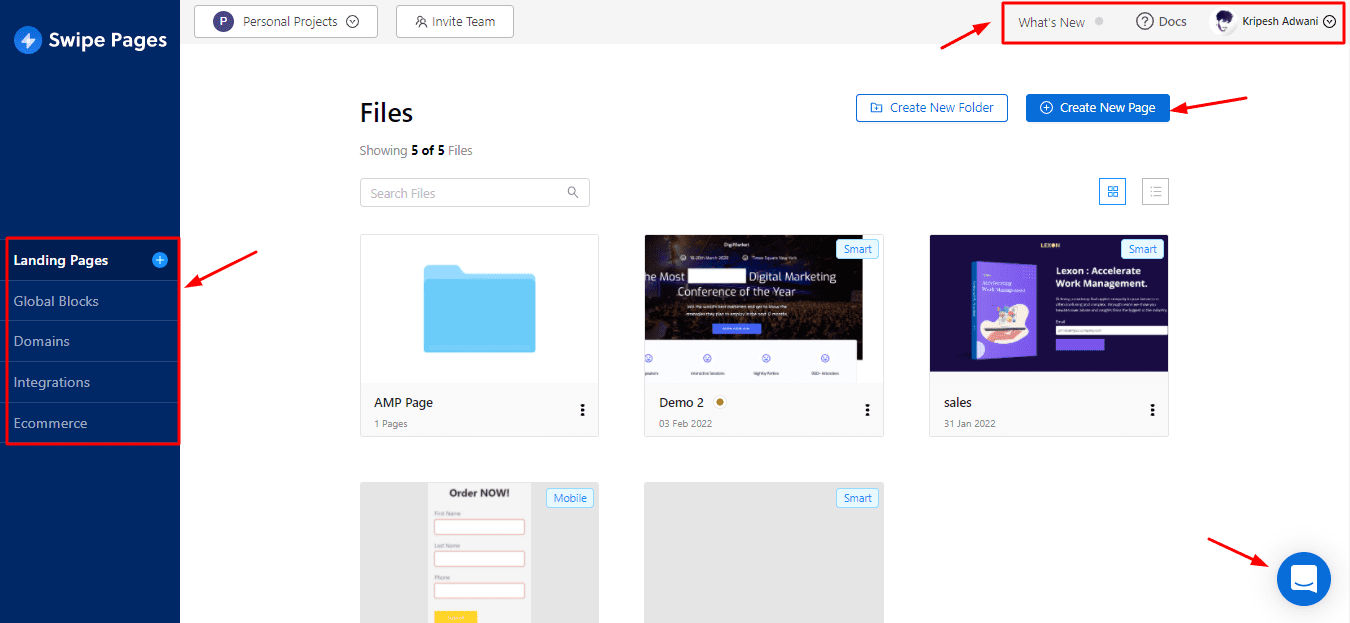The height and width of the screenshot is (623, 1350).
Task: Go to Global Blocks in sidebar
Action: click(56, 301)
